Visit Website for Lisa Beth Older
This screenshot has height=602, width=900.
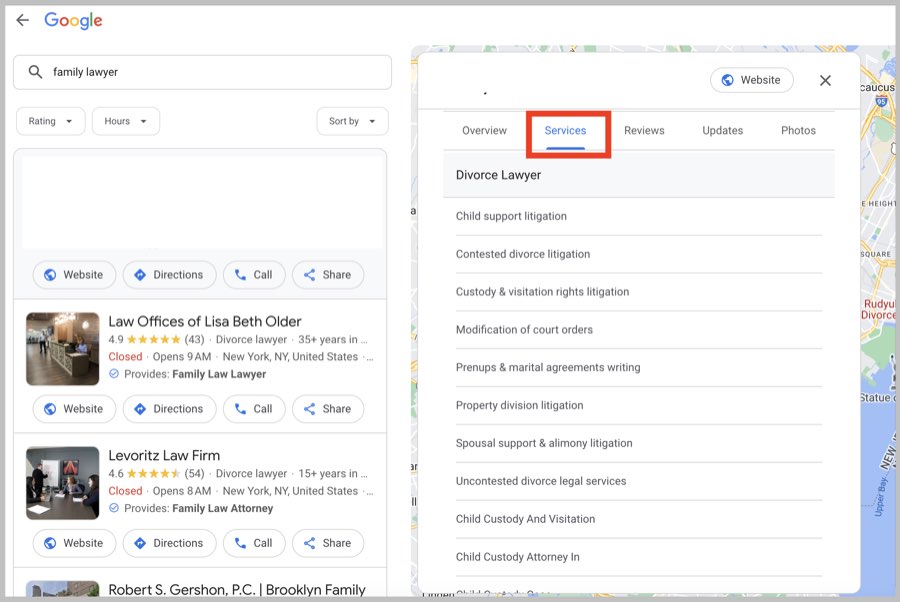74,409
